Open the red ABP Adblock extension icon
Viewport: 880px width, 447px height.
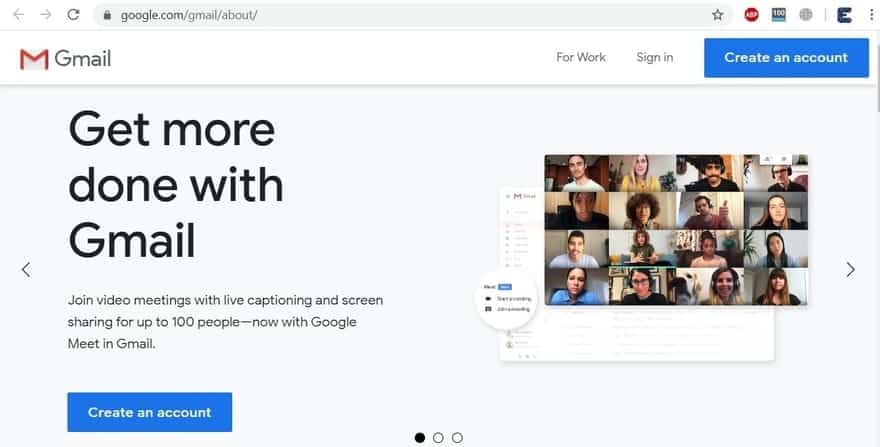751,15
